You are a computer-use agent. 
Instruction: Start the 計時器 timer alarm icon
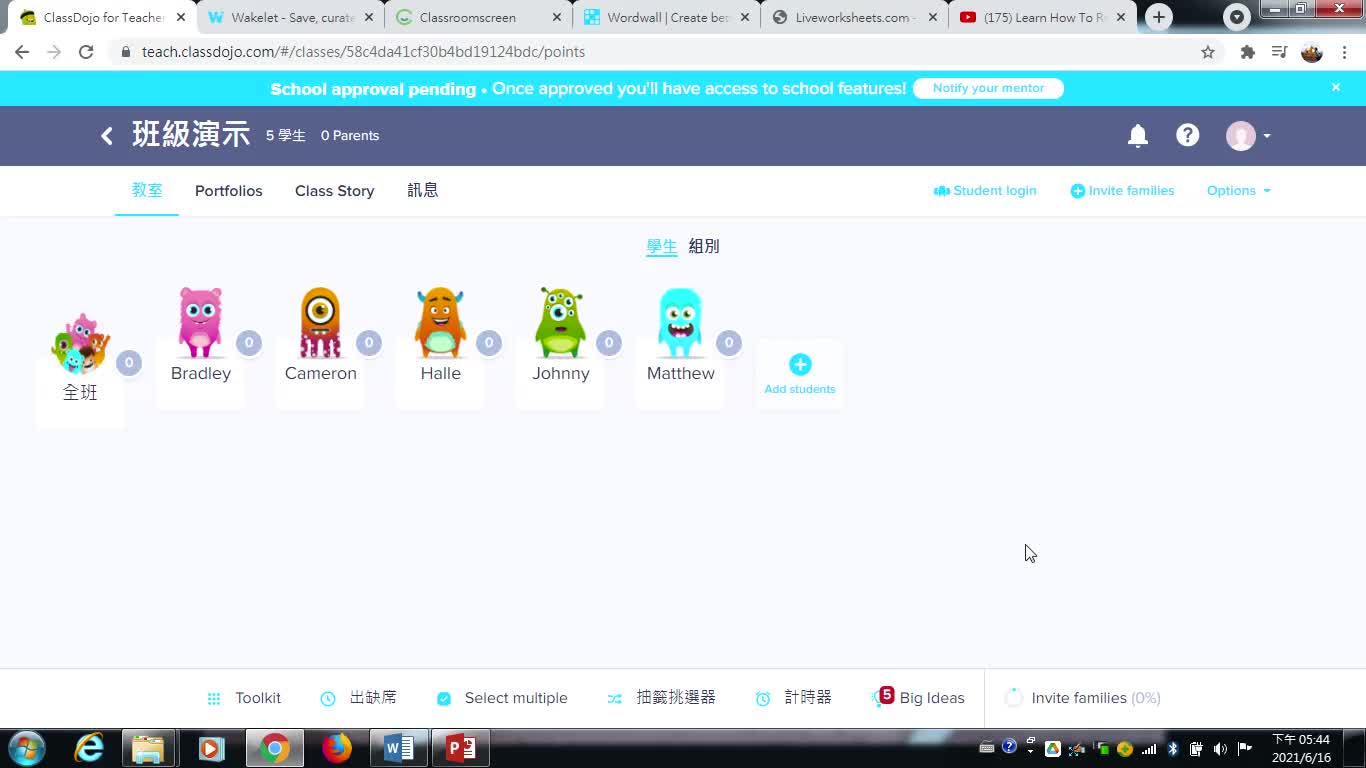coord(763,699)
